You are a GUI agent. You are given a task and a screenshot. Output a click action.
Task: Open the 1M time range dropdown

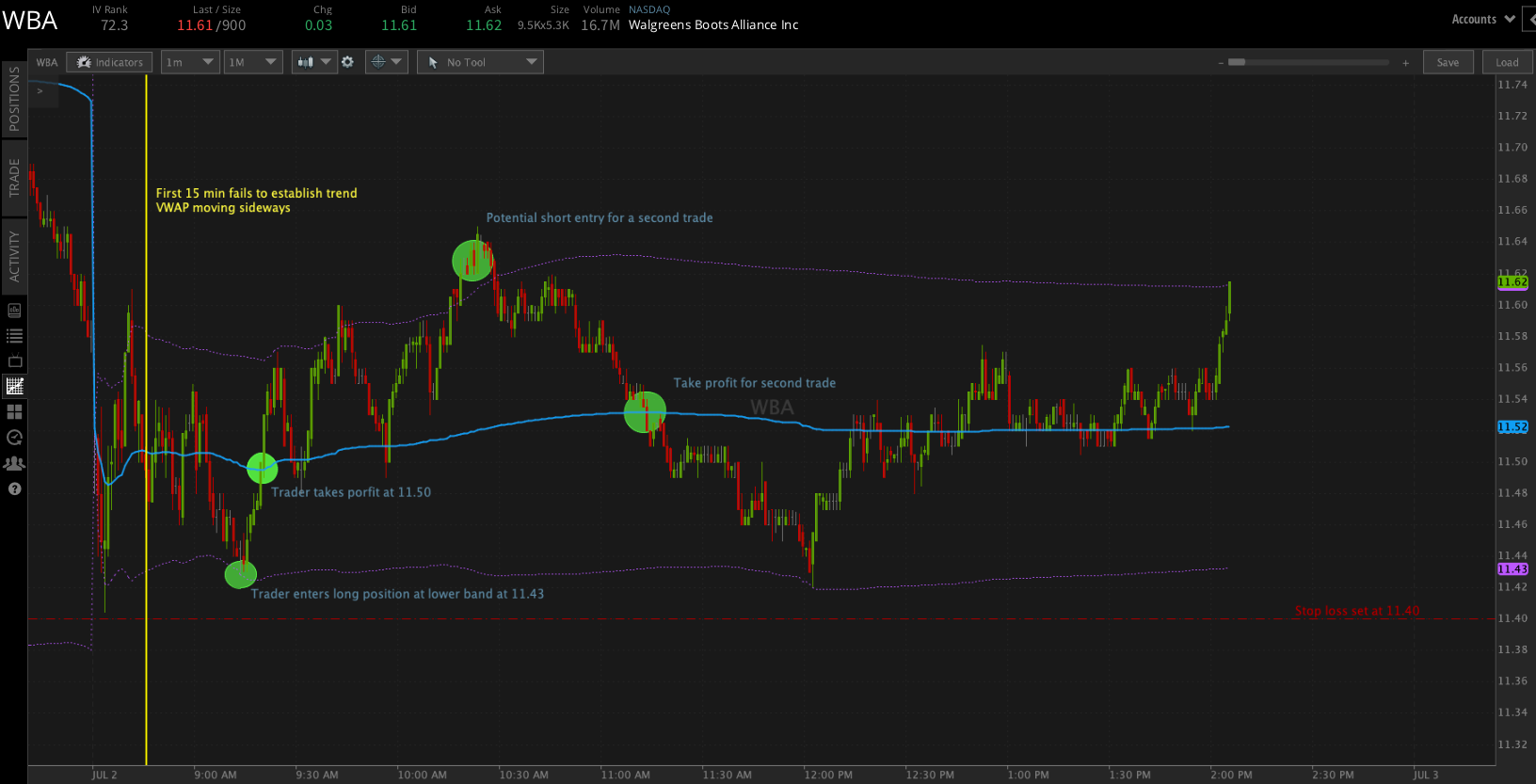253,62
